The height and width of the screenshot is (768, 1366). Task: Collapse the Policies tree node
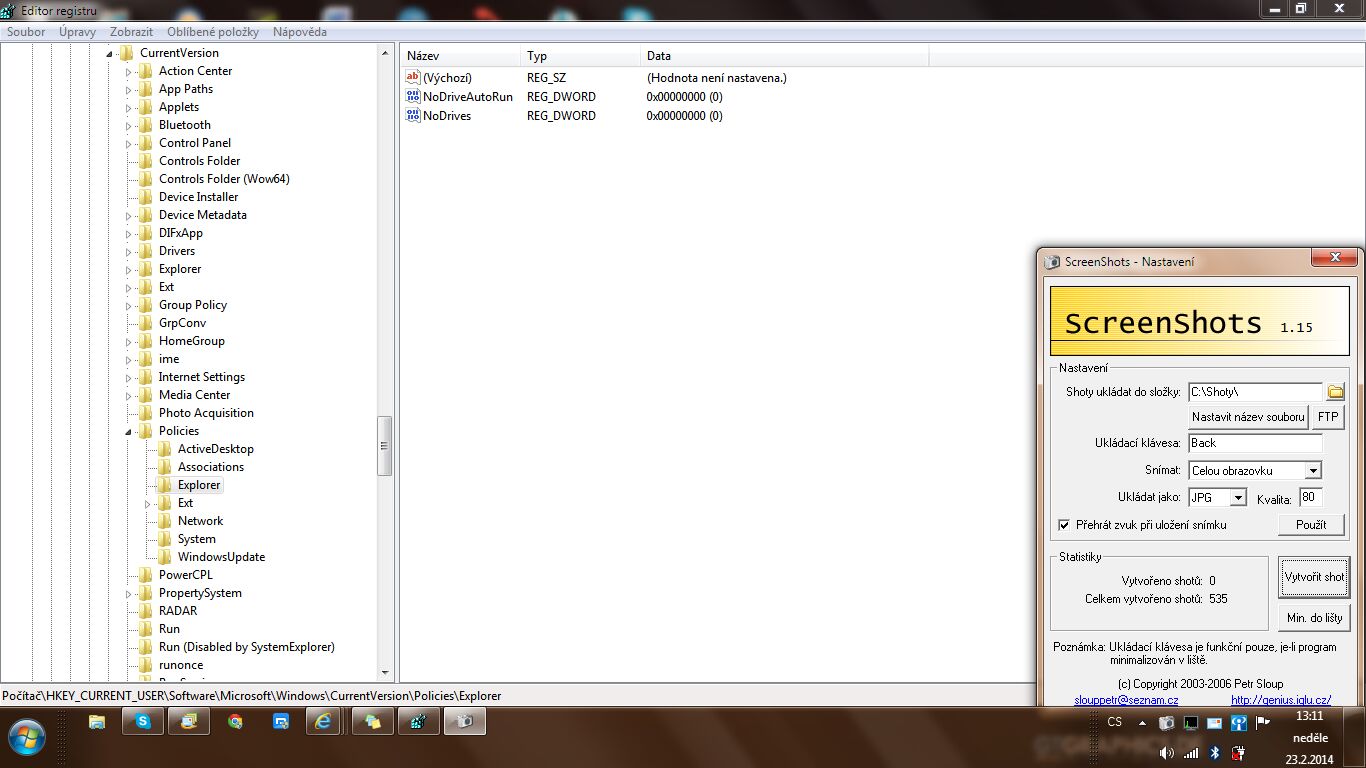click(x=128, y=432)
